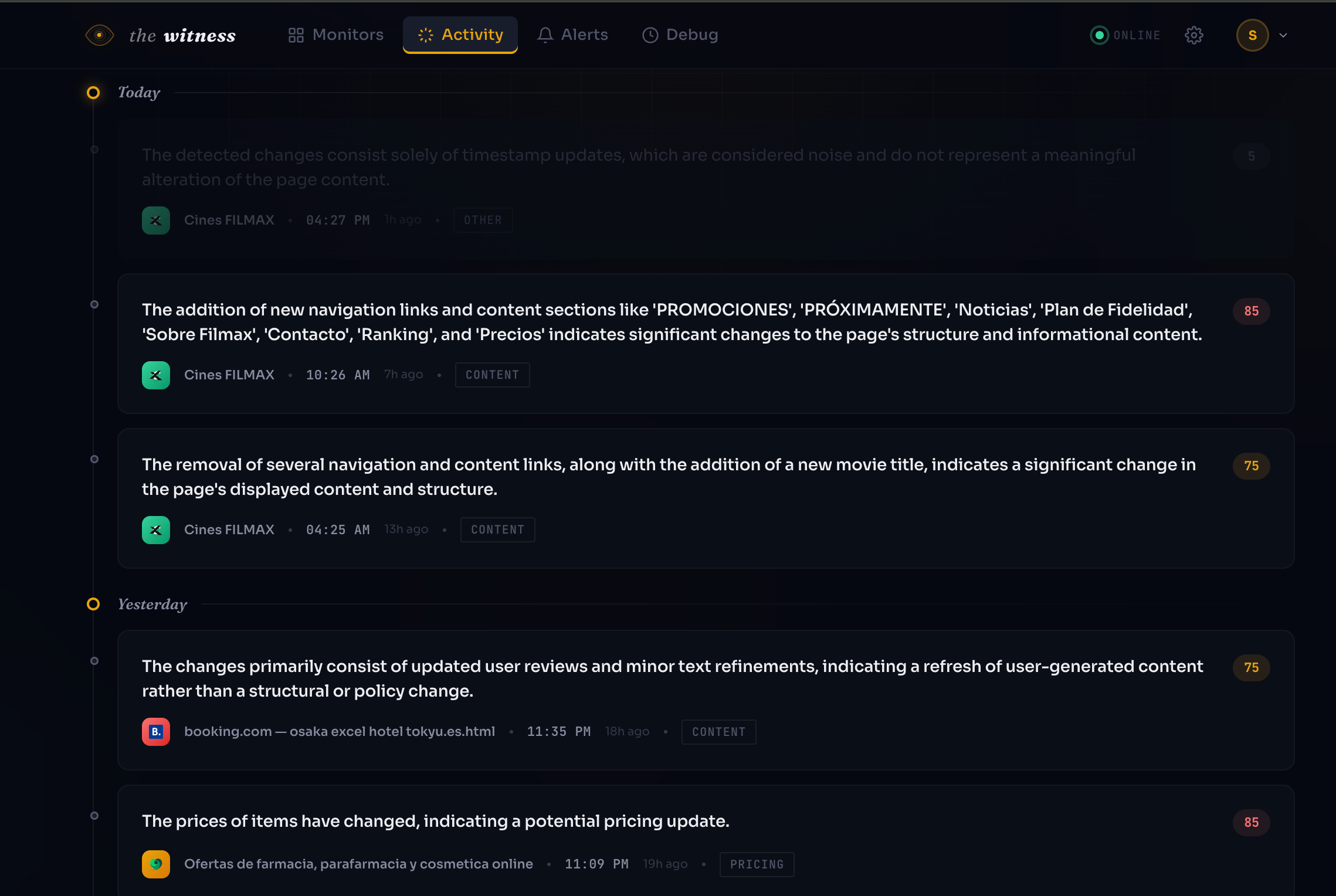
Task: Open the Alerts tab
Action: [x=572, y=35]
